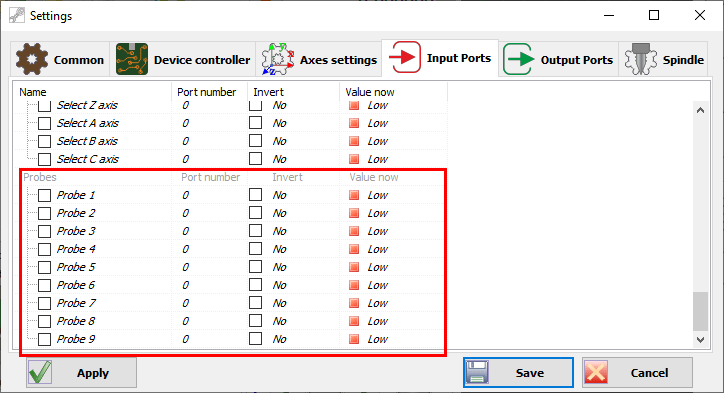The height and width of the screenshot is (393, 724).
Task: Select the Probe 8 row label
Action: point(76,321)
